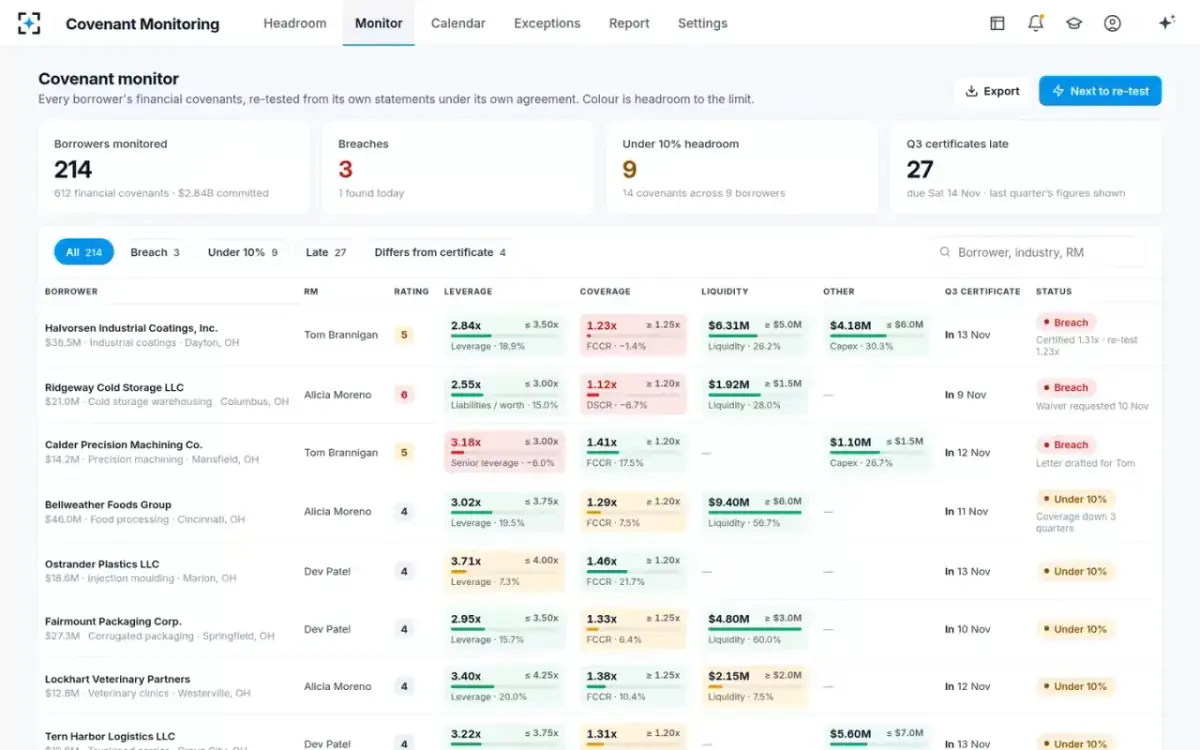
Task: Sort by the Q3 CERTIFICATE column header
Action: click(x=983, y=292)
